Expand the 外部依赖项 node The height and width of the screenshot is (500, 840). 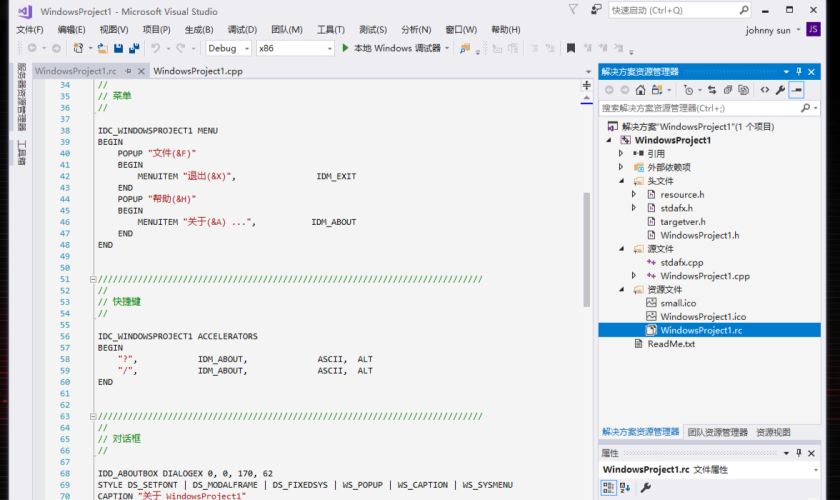coord(621,167)
